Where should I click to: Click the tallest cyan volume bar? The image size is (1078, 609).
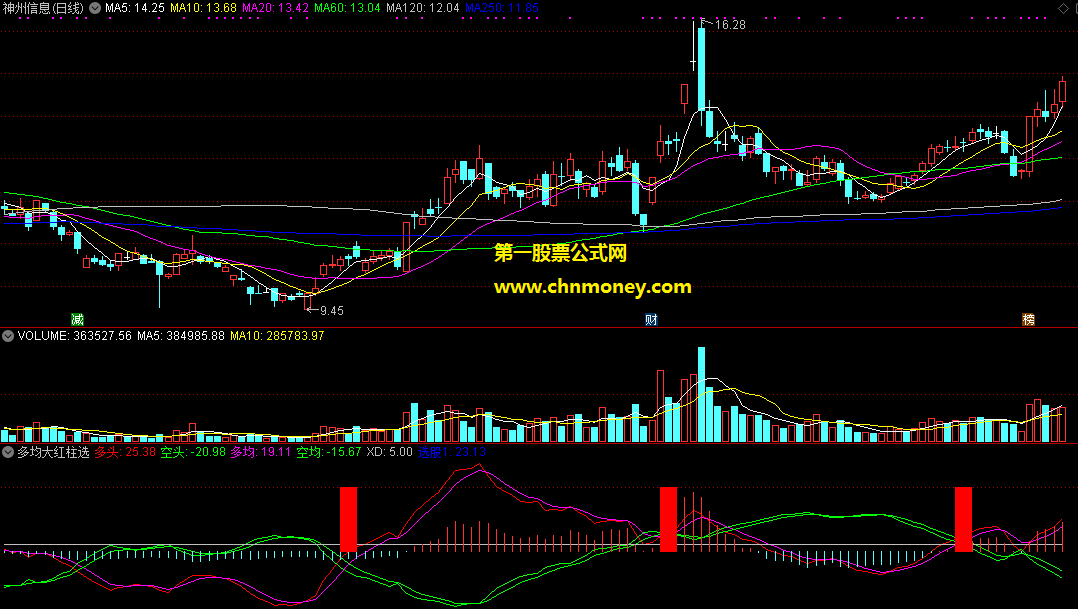click(701, 395)
